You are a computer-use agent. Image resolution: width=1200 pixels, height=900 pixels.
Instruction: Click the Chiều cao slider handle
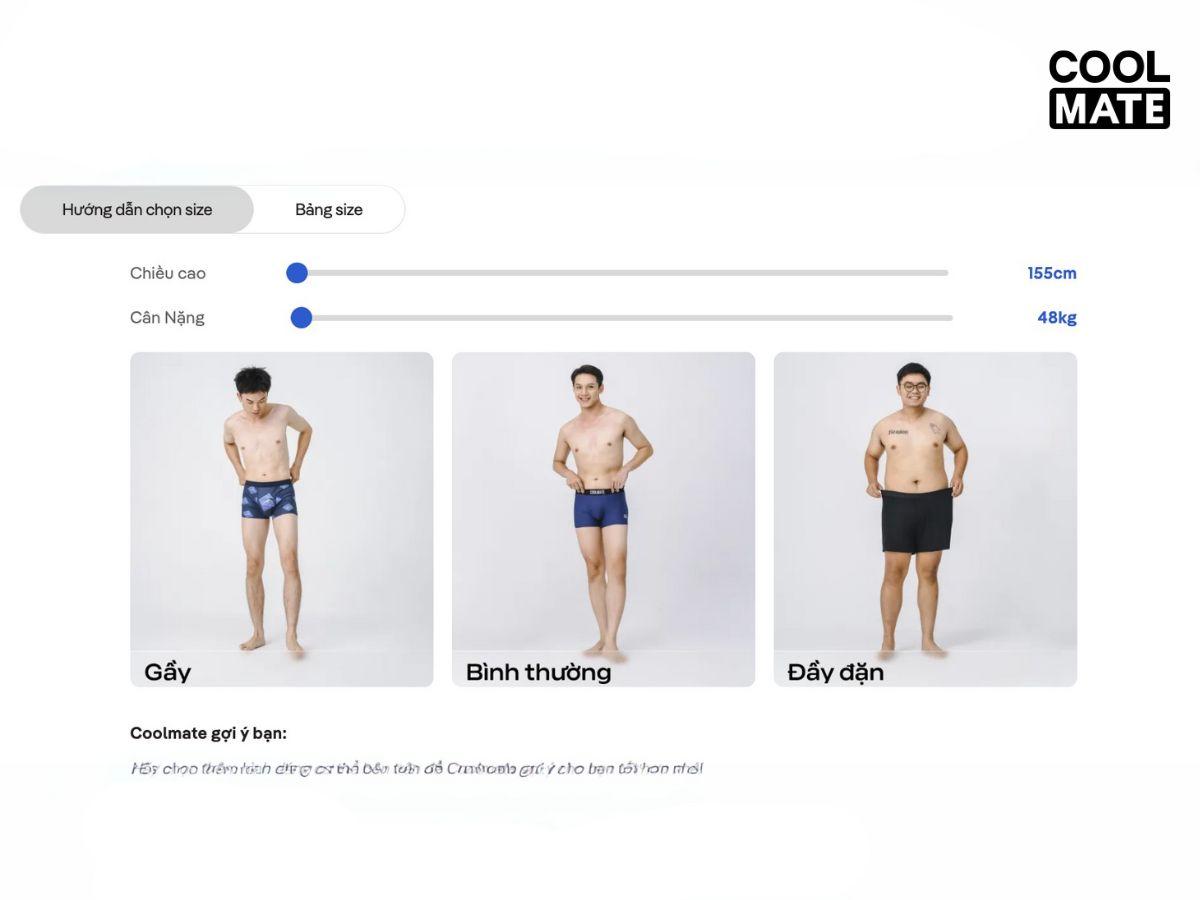tap(297, 273)
